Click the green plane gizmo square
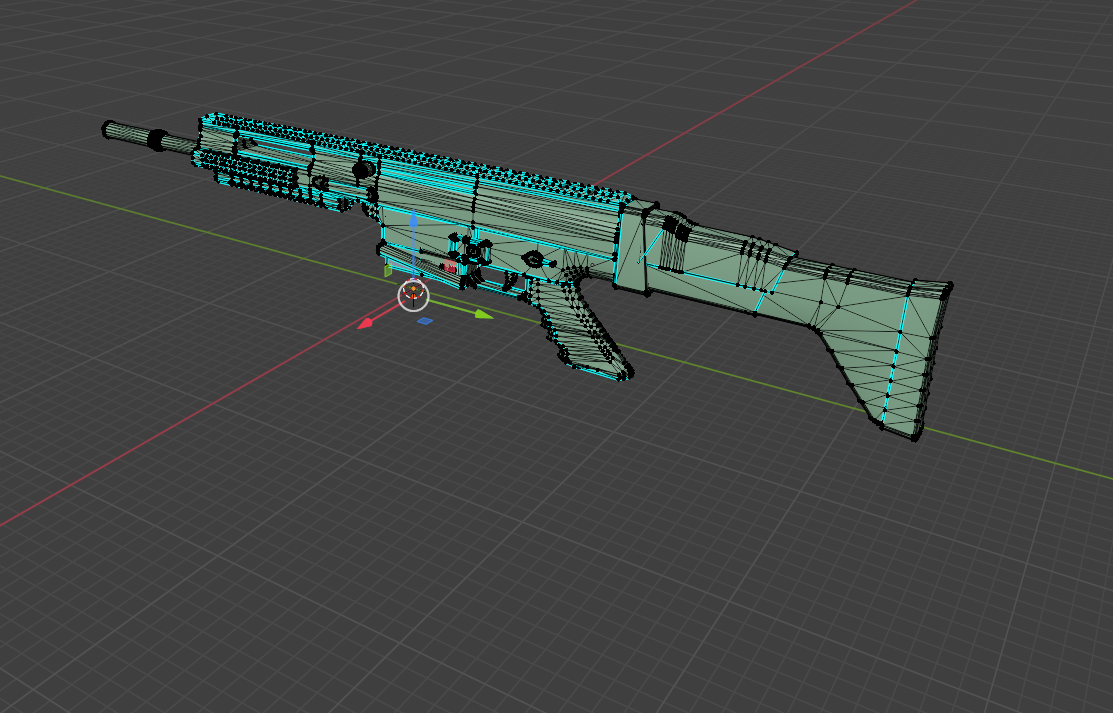 coord(388,271)
